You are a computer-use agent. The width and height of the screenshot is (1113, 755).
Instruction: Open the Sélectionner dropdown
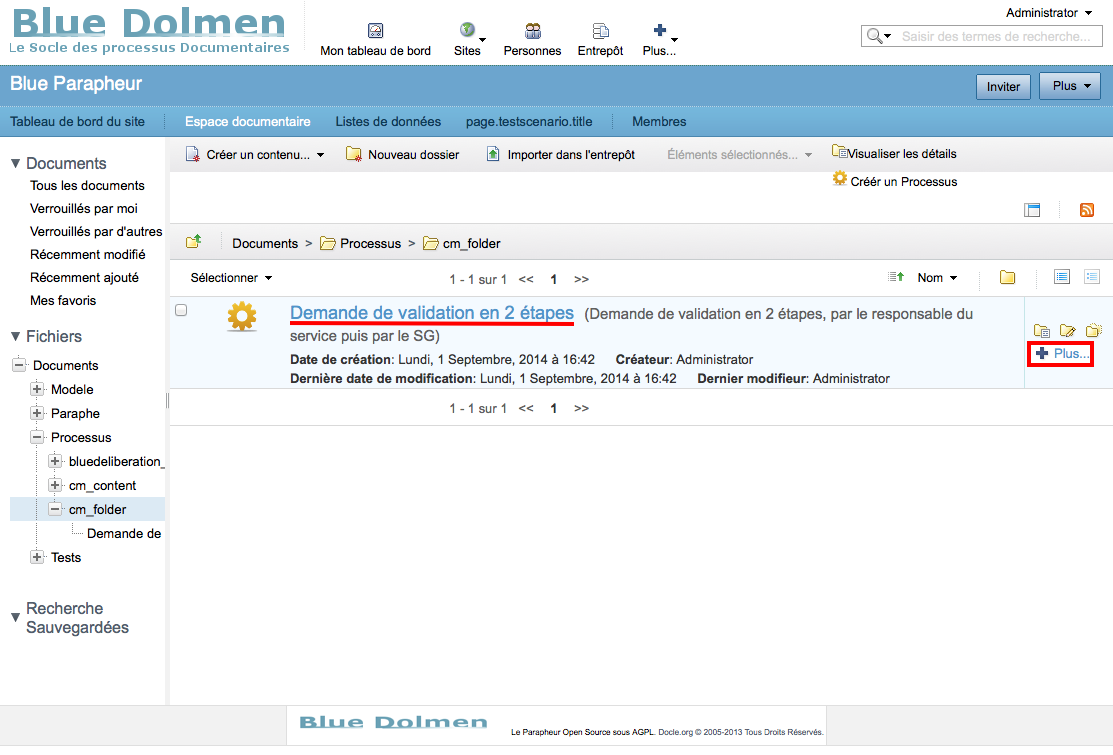(x=231, y=277)
